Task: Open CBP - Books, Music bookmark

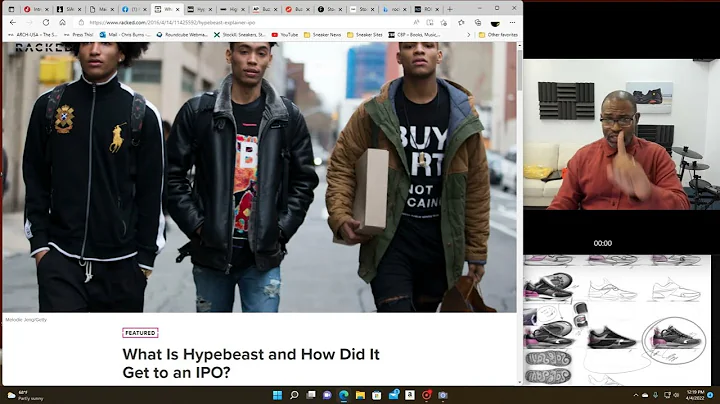Action: click(414, 35)
